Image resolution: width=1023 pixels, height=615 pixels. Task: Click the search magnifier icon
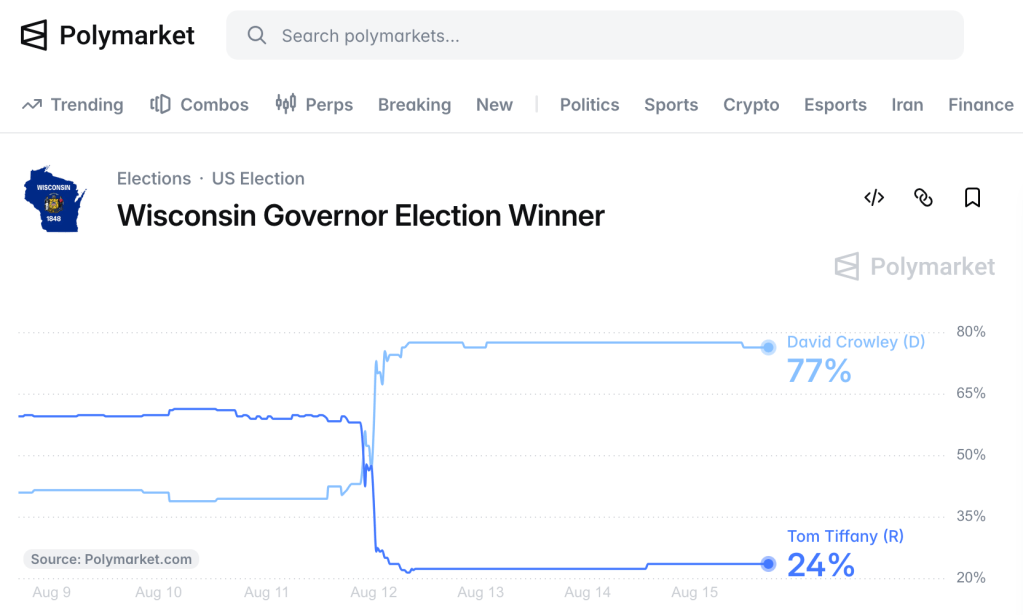coord(256,35)
